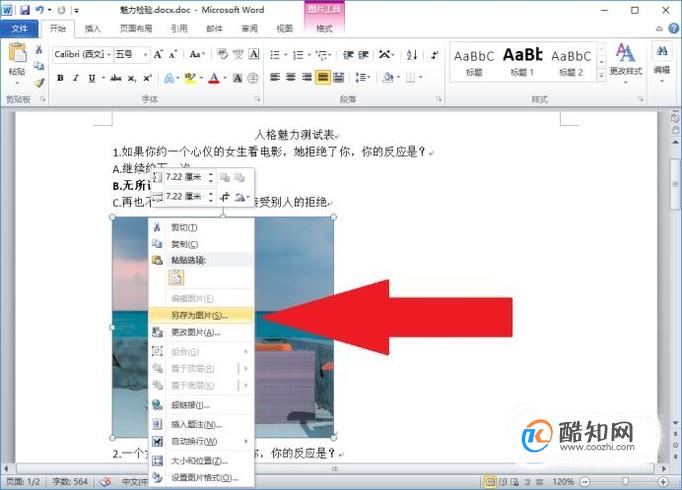Screen dimensions: 682x490
Task: Switch to the 页面布局 Page Layout tab
Action: pos(136,29)
